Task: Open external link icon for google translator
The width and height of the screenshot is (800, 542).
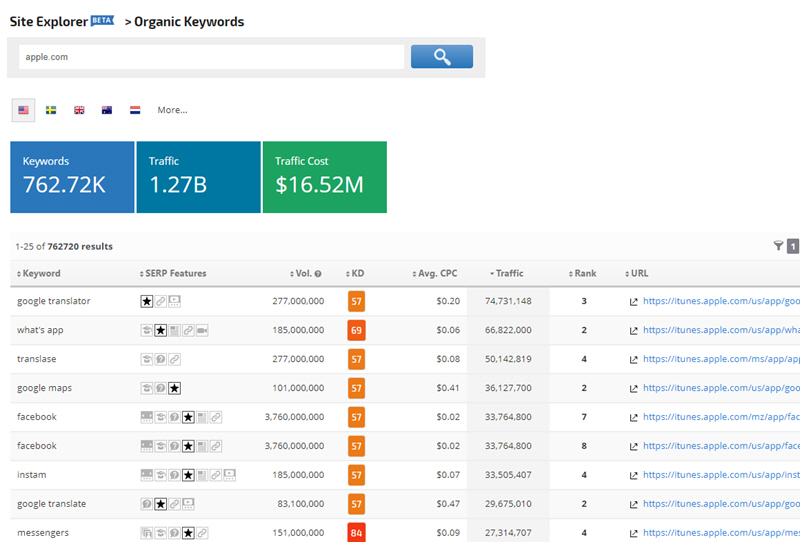Action: pos(633,301)
